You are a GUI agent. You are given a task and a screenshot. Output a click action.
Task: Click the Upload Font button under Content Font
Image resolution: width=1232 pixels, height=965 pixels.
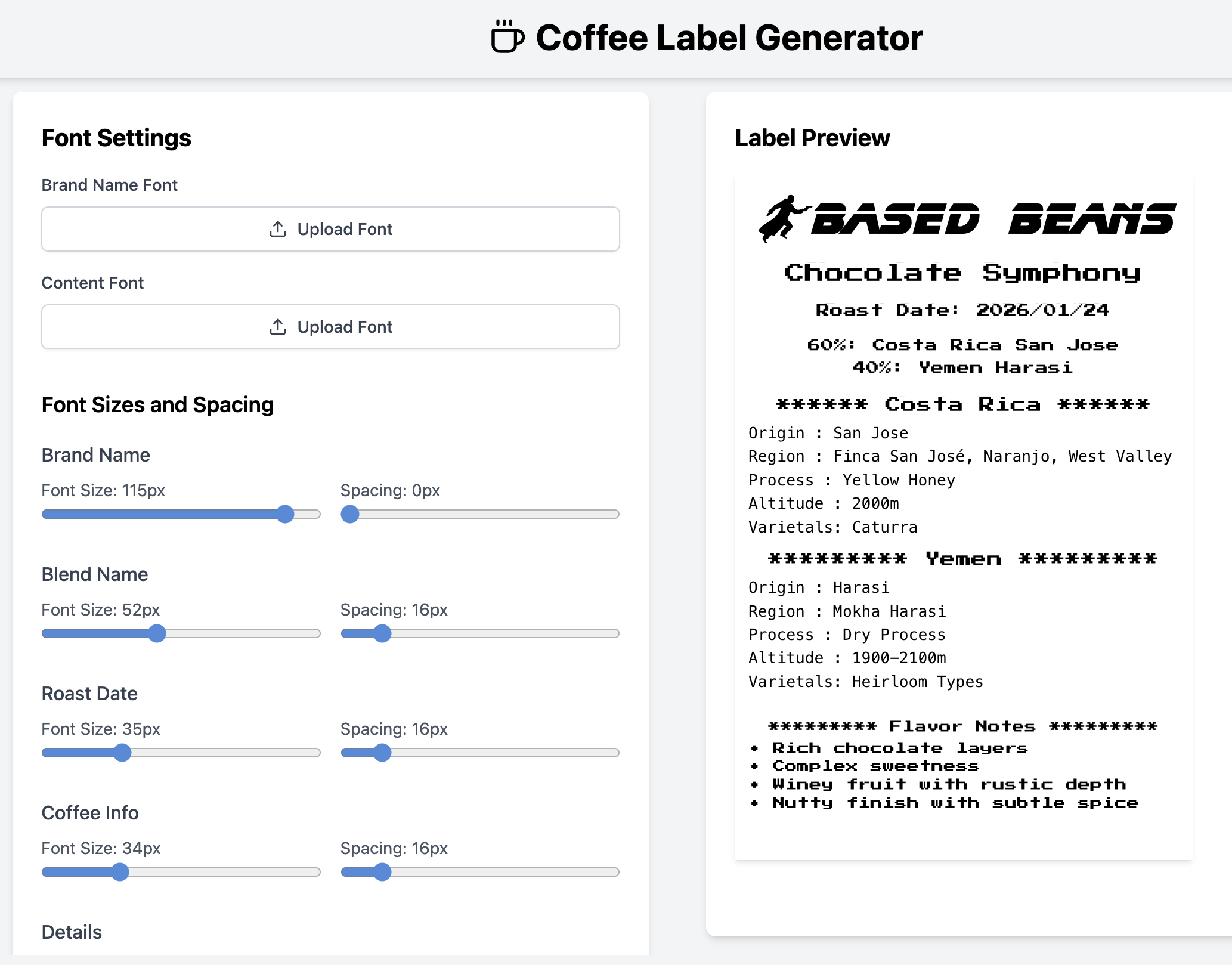coord(330,327)
